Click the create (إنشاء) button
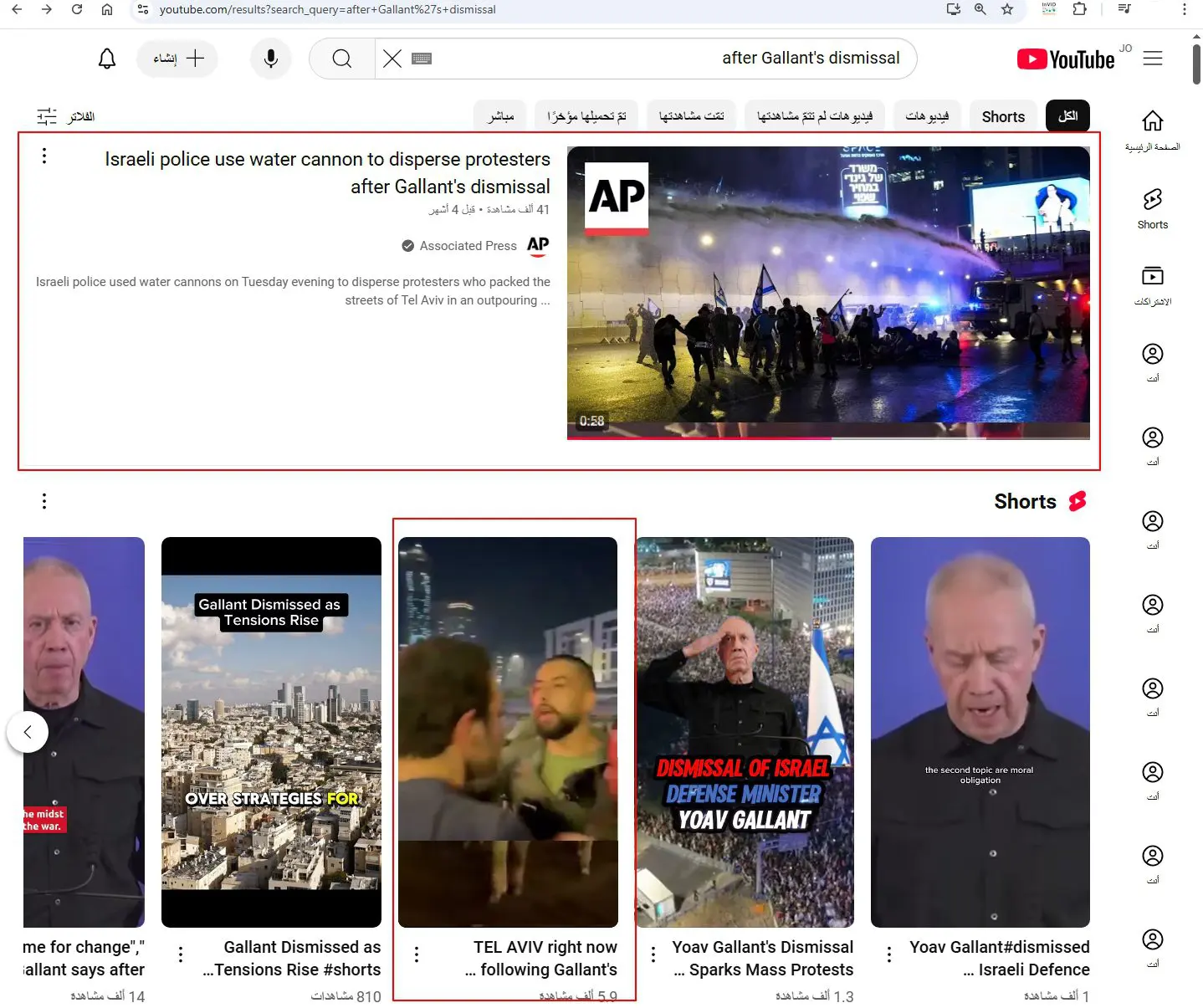This screenshot has width=1203, height=1008. (177, 59)
